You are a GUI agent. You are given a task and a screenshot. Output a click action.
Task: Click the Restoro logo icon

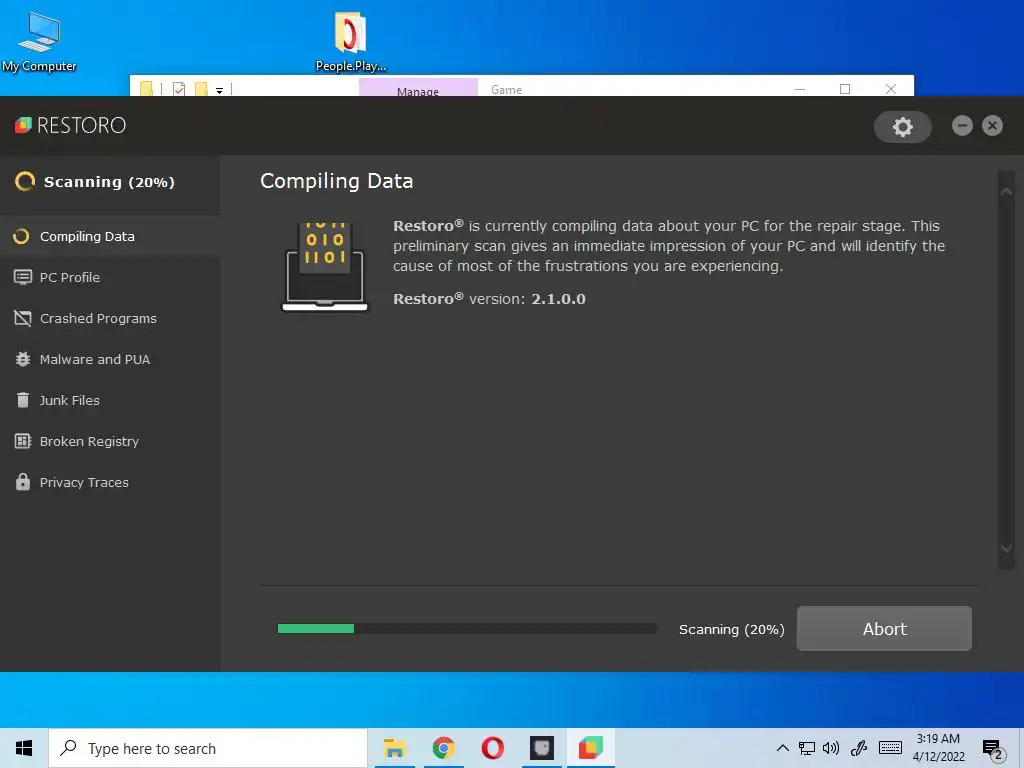coord(23,125)
